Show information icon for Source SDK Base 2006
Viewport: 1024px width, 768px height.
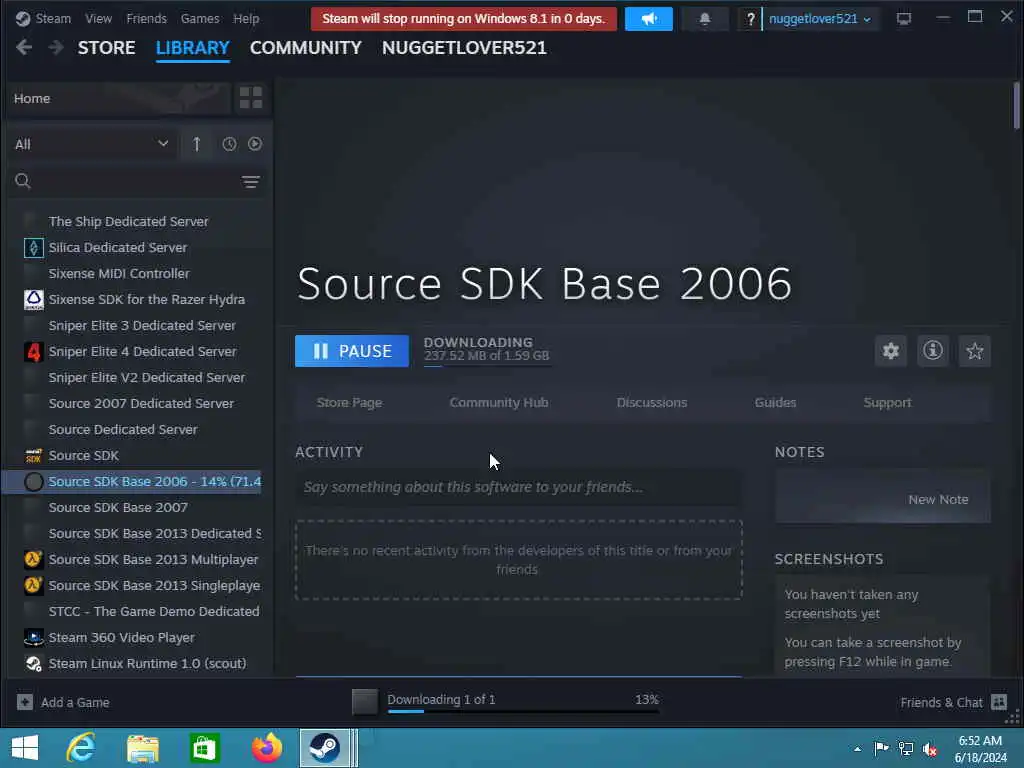(x=933, y=351)
